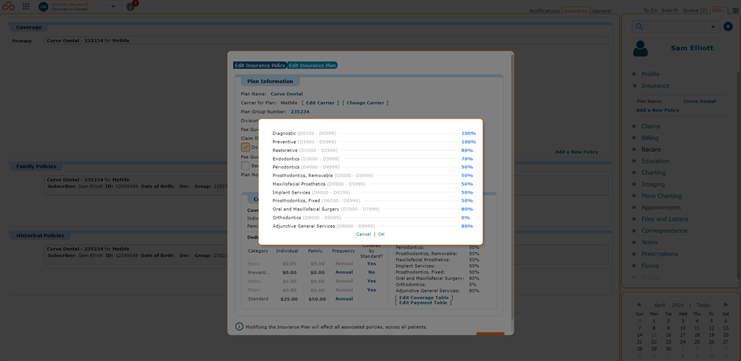Viewport: 741px width, 361px height.
Task: Switch to the Notifications tab
Action: click(x=544, y=11)
